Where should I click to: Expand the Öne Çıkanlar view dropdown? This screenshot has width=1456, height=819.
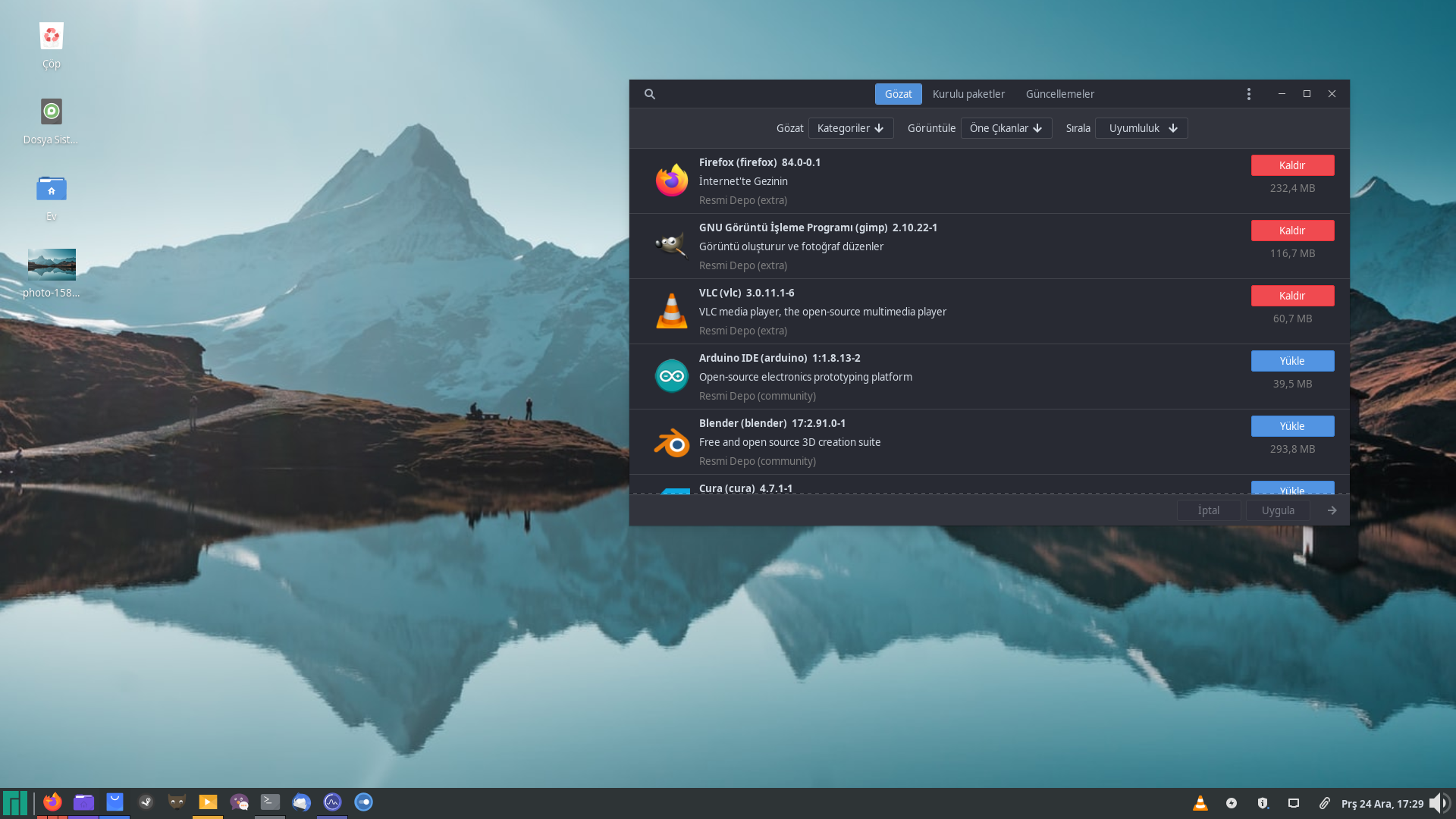coord(1006,128)
